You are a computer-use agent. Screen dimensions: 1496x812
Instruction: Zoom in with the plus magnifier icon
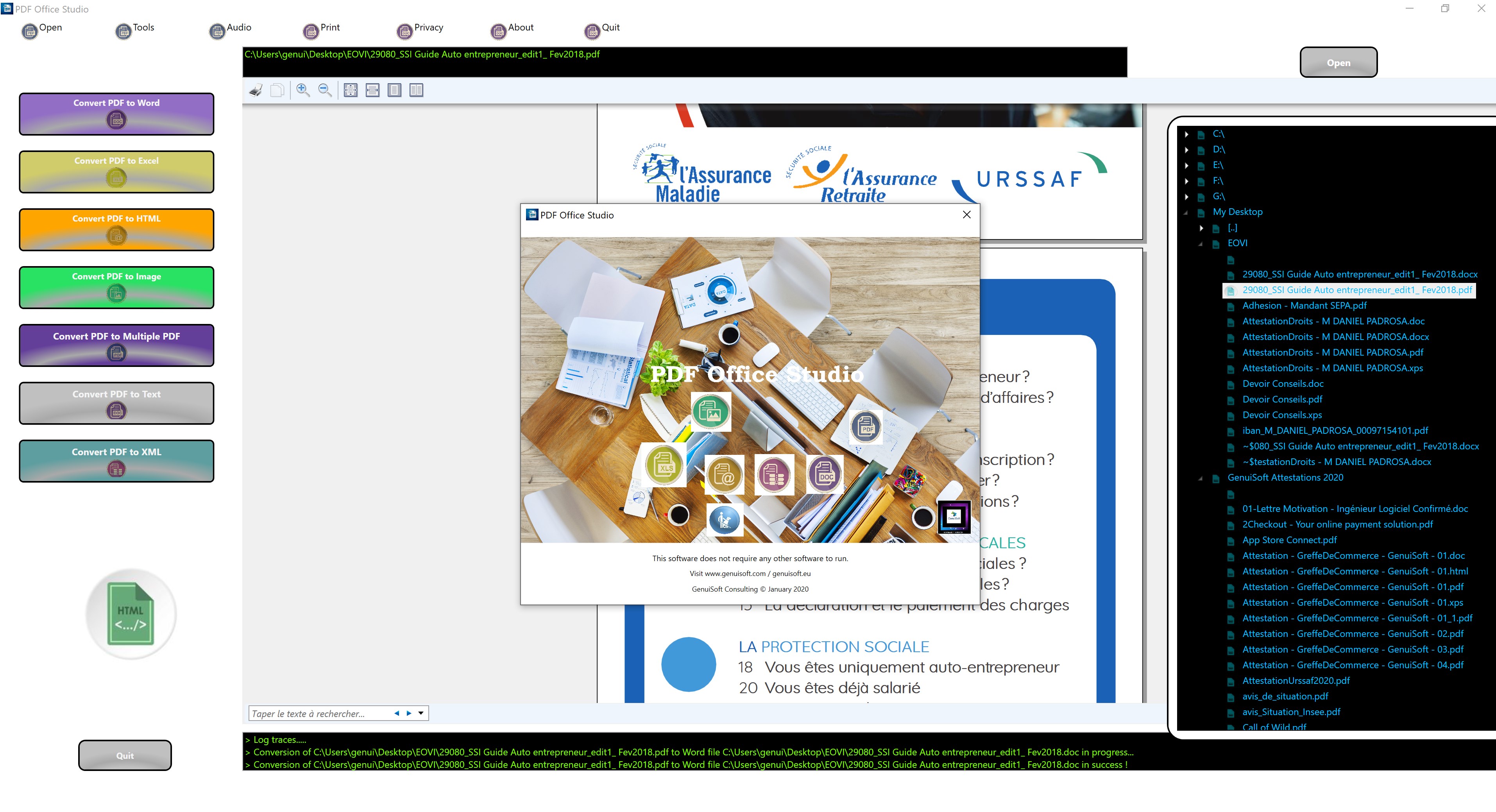point(302,90)
